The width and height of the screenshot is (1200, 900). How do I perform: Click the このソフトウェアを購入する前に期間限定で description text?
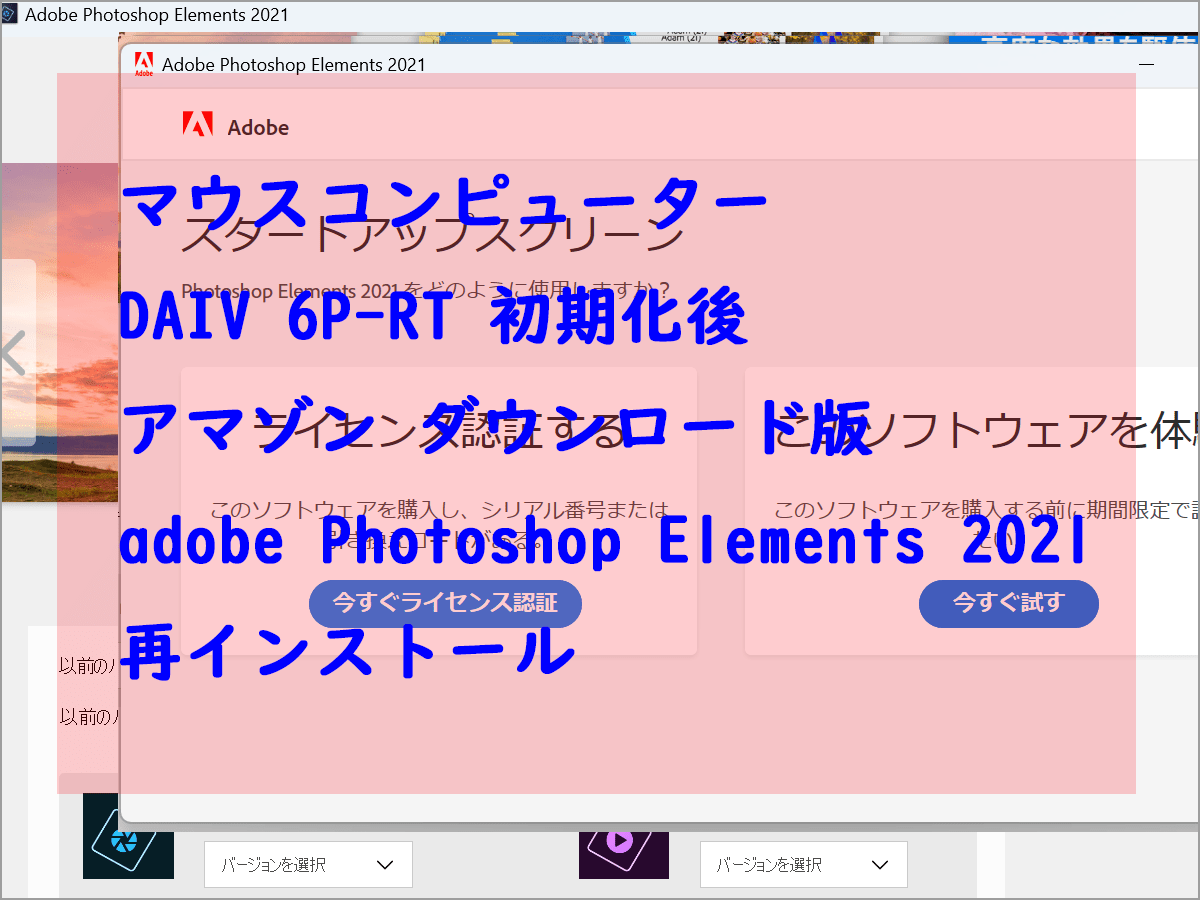click(x=986, y=526)
